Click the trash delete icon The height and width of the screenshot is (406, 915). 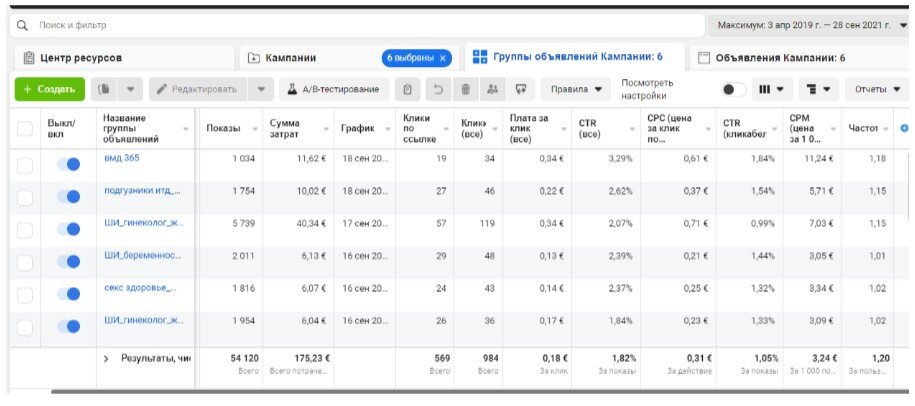coord(466,89)
